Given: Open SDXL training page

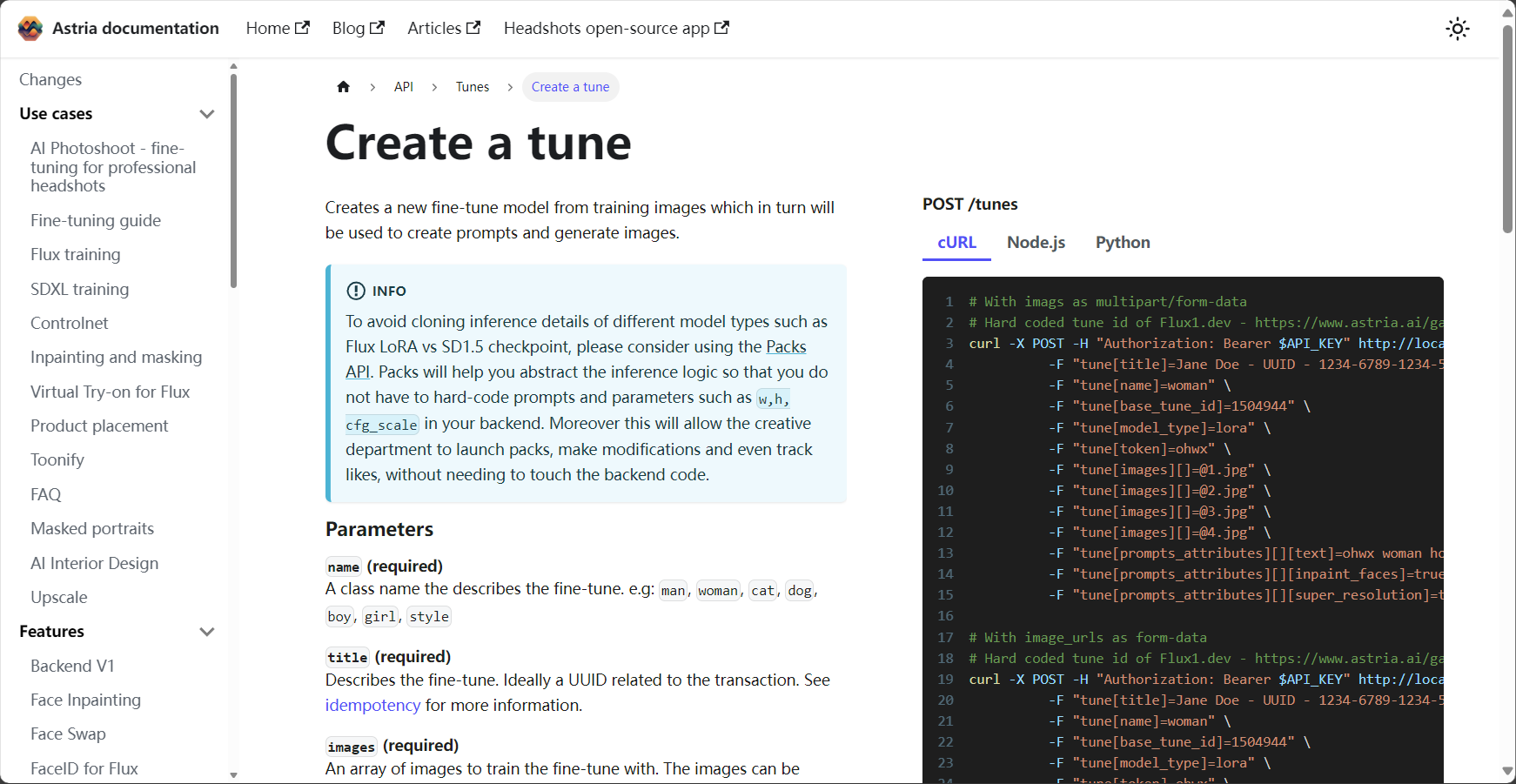Looking at the screenshot, I should (79, 289).
